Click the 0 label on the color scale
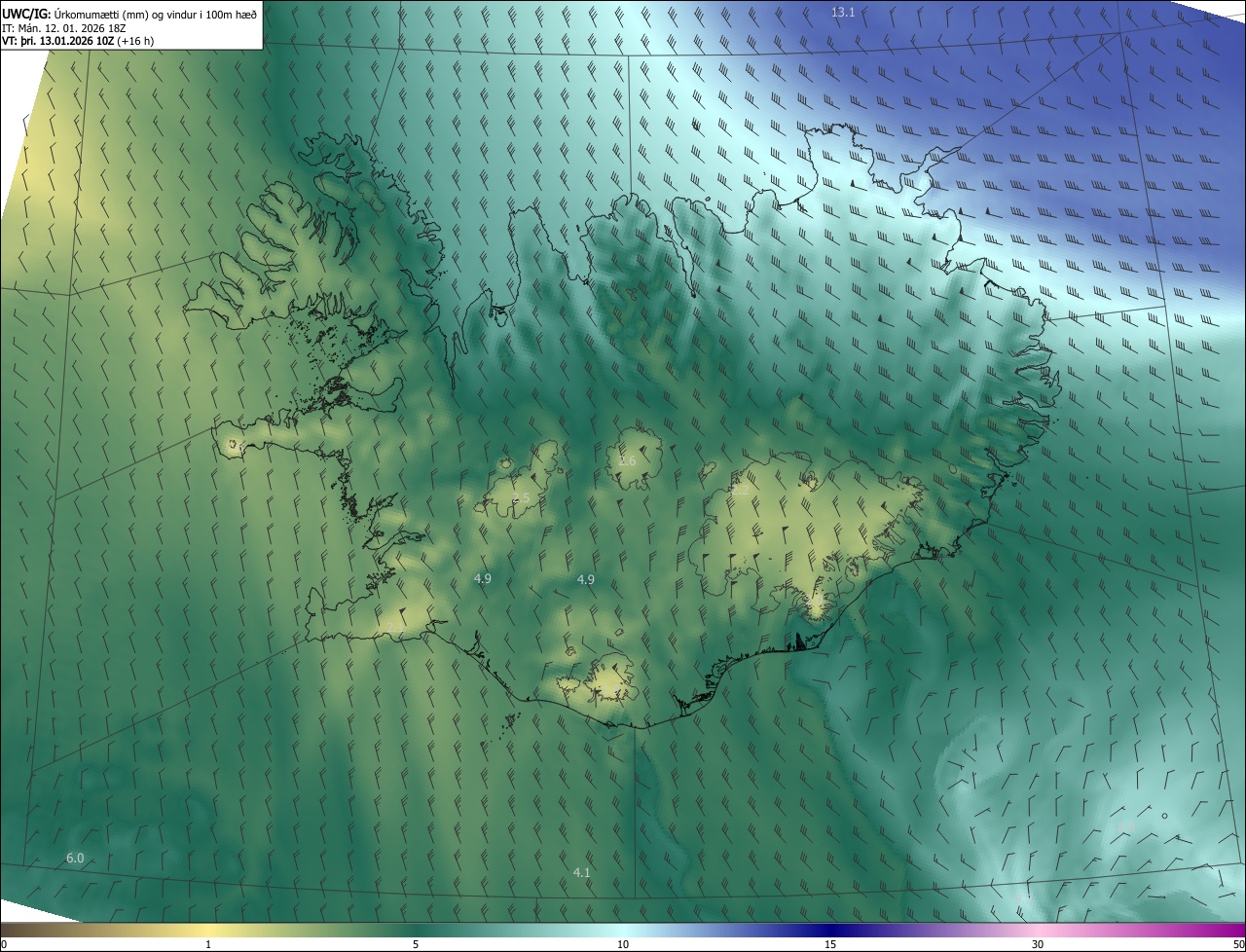This screenshot has height=952, width=1246. [4, 944]
